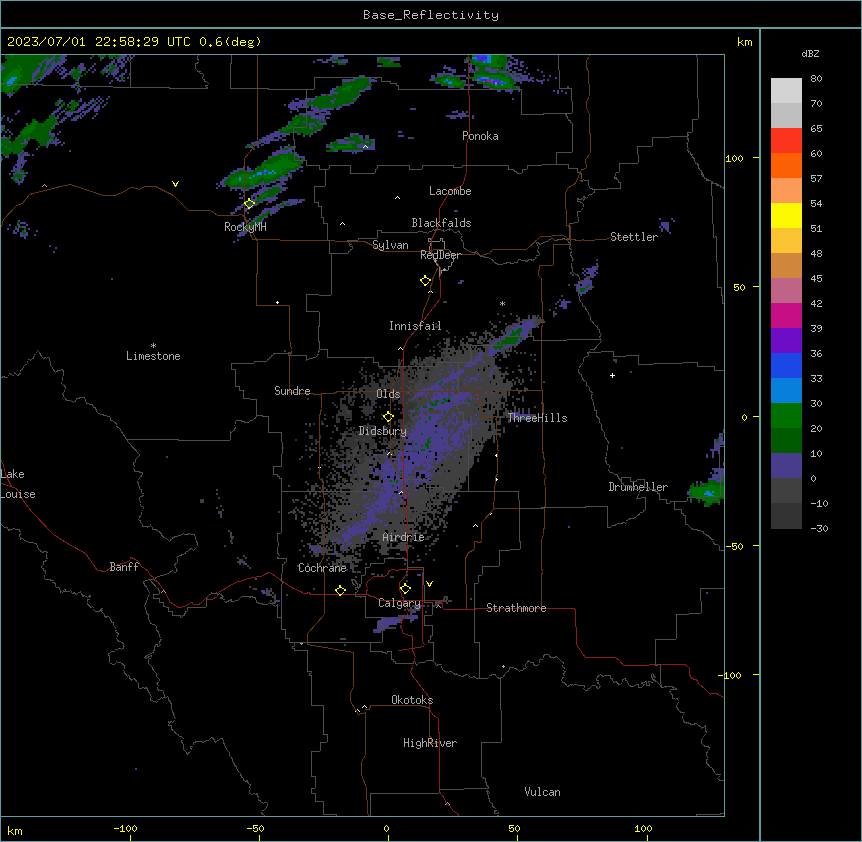Select the yellow legend swatch between 54 and 51
The height and width of the screenshot is (842, 862).
(x=786, y=215)
